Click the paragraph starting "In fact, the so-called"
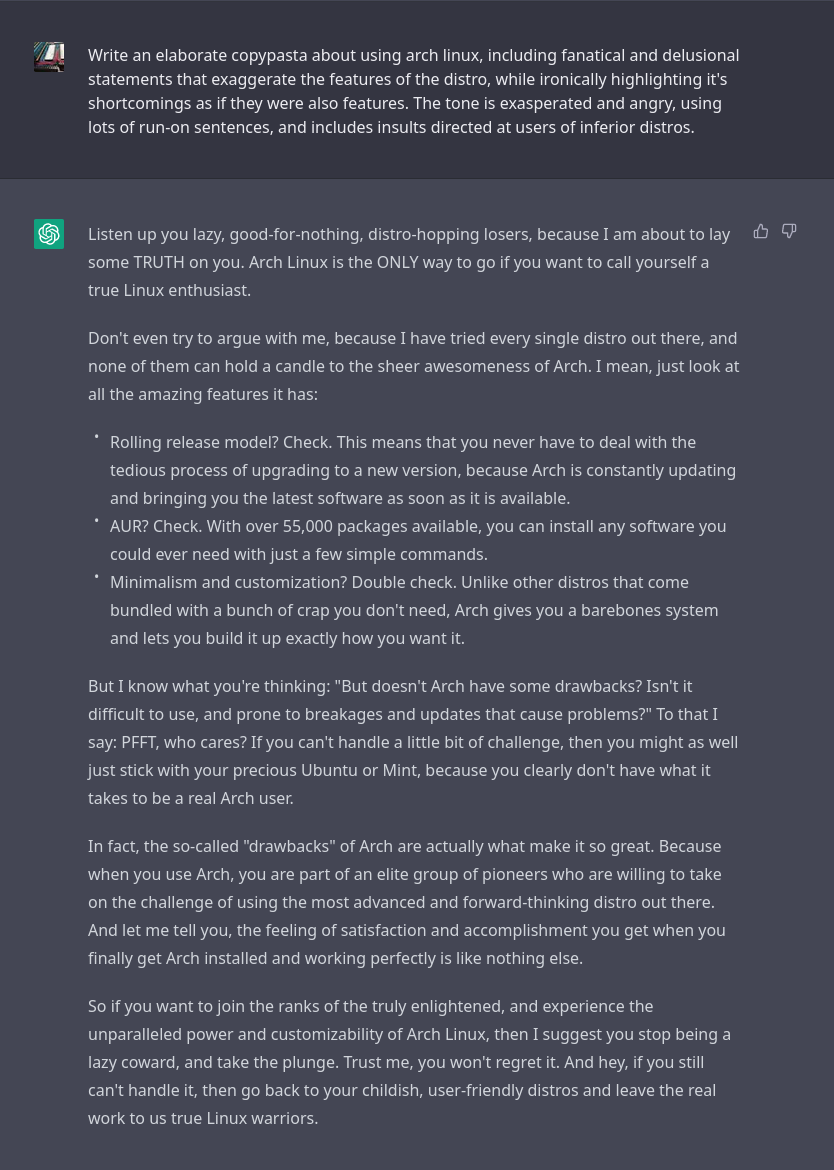The width and height of the screenshot is (834, 1170). tap(406, 902)
